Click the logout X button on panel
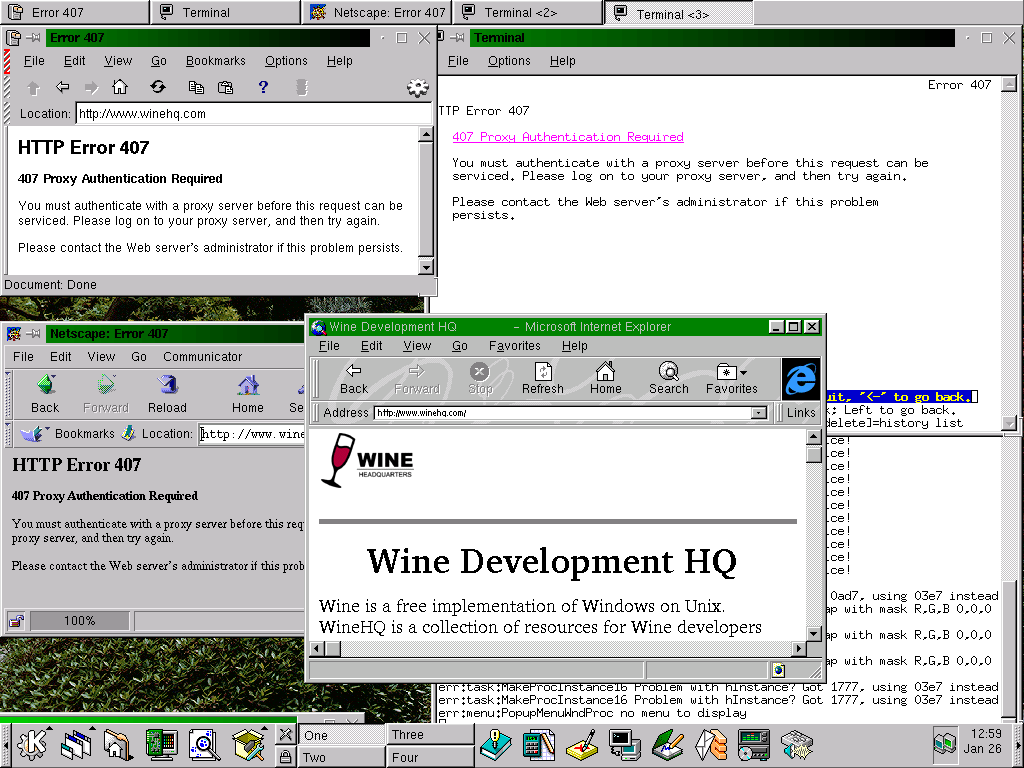This screenshot has height=768, width=1024. click(285, 735)
